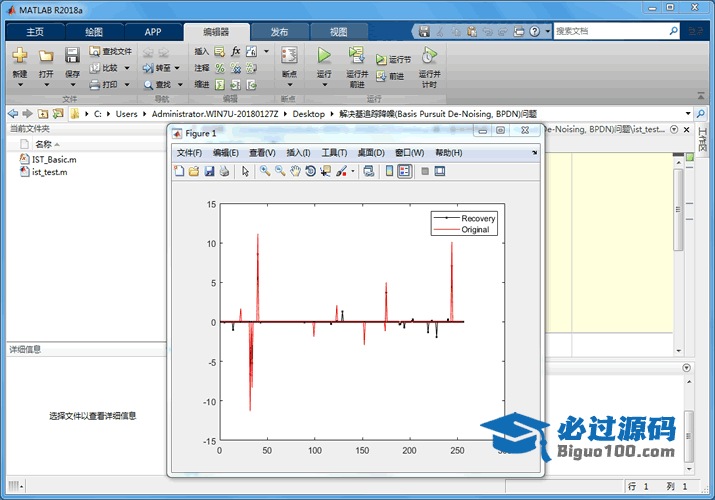Toggle the Edit Plot arrow tool

click(245, 171)
